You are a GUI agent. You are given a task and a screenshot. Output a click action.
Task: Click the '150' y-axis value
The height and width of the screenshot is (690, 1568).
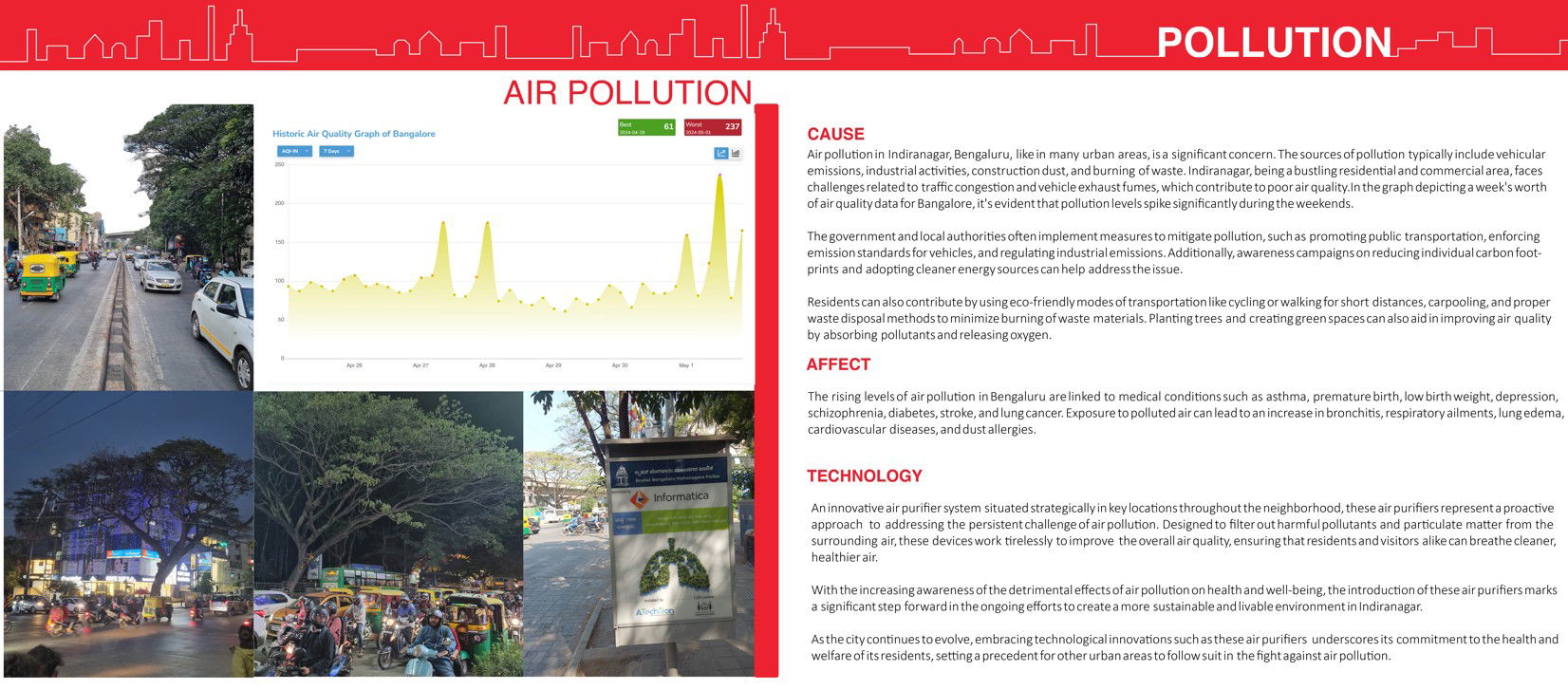click(279, 242)
